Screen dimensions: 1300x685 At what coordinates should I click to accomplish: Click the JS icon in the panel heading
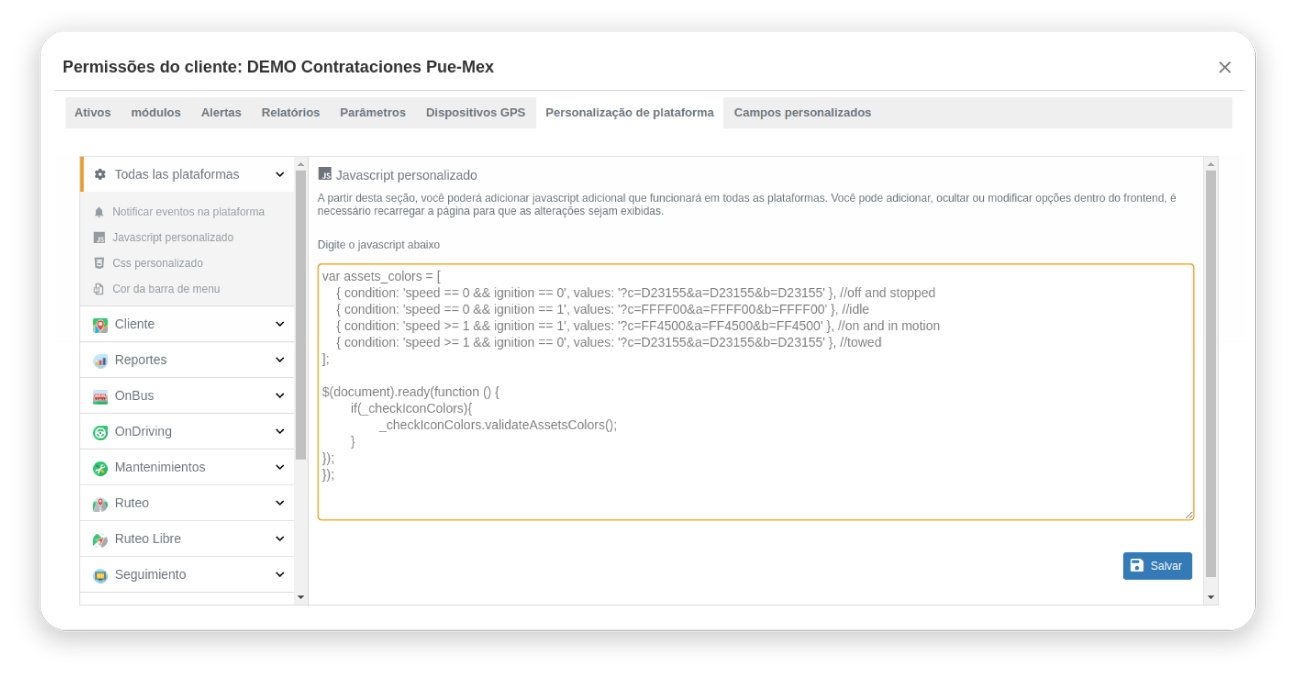click(325, 174)
